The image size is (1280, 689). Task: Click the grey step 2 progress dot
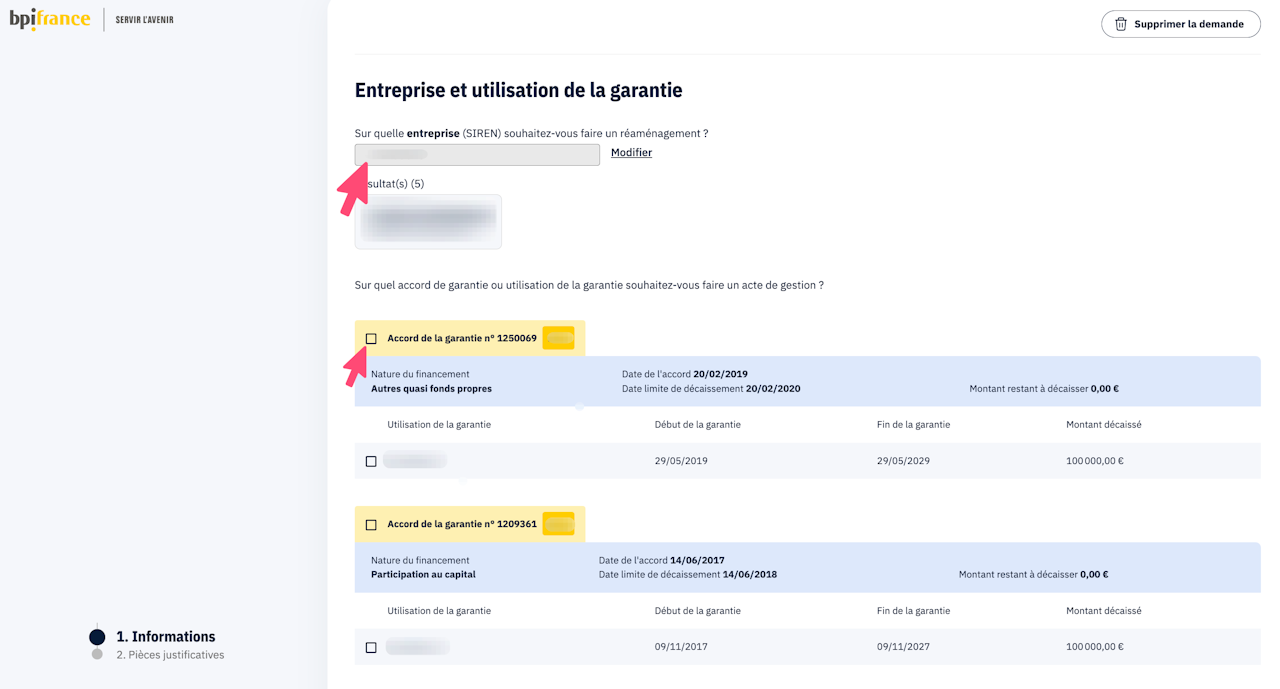click(97, 655)
